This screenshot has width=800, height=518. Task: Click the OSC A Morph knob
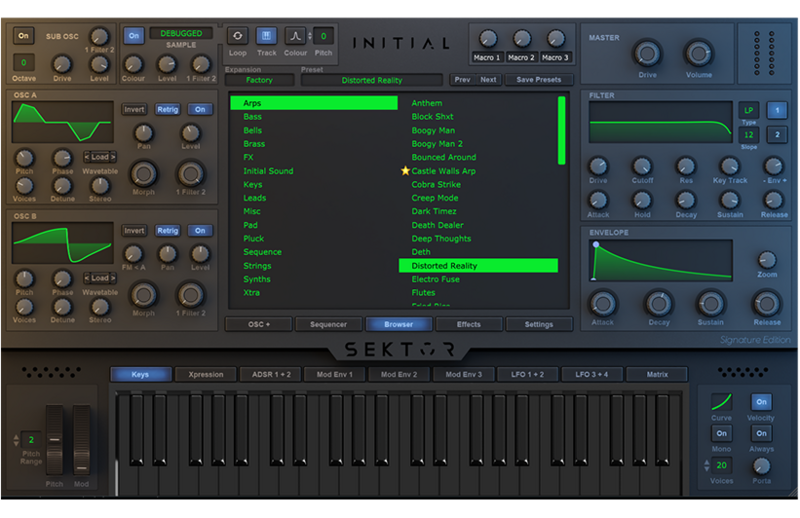point(143,174)
